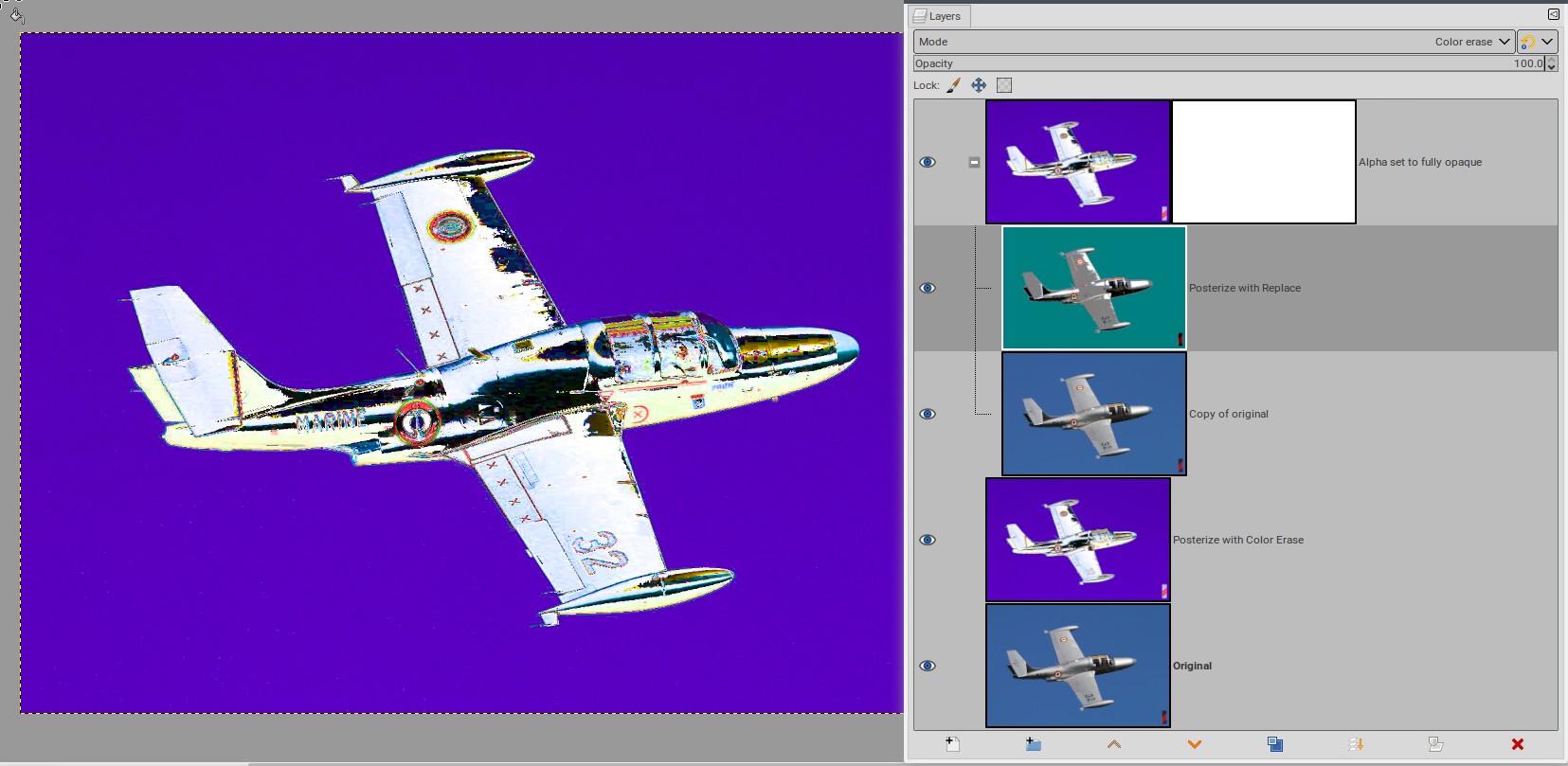The width and height of the screenshot is (1568, 766).
Task: Select the 'Original' layer thumbnail
Action: pos(1078,666)
